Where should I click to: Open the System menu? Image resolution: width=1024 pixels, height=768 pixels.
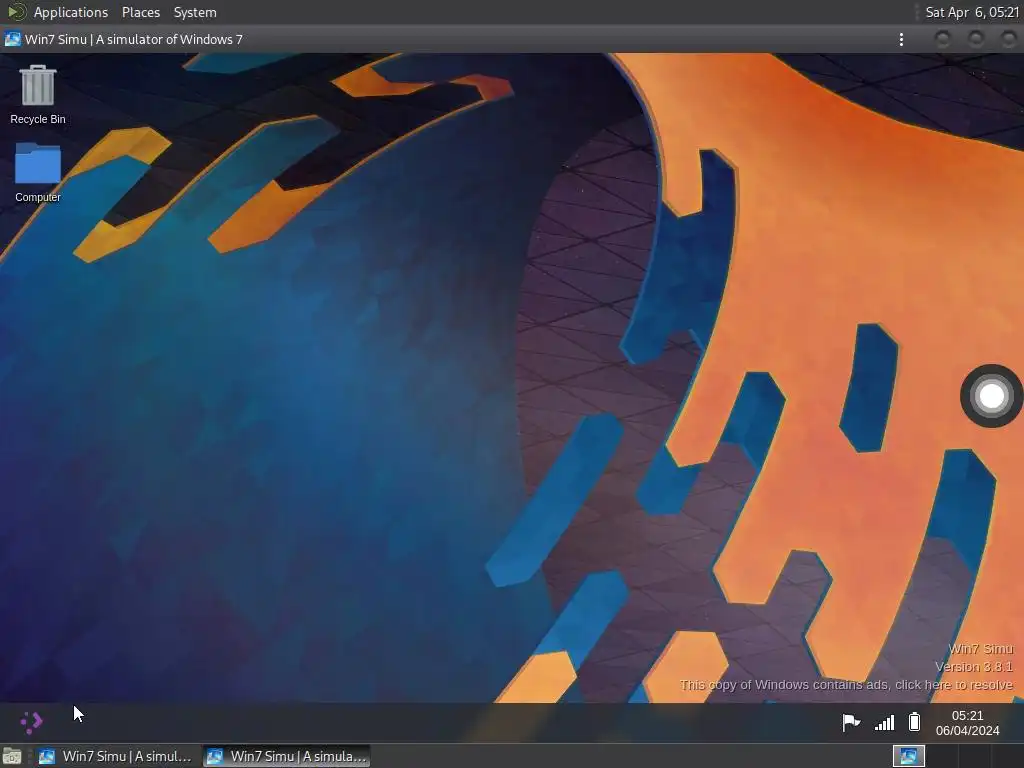195,12
